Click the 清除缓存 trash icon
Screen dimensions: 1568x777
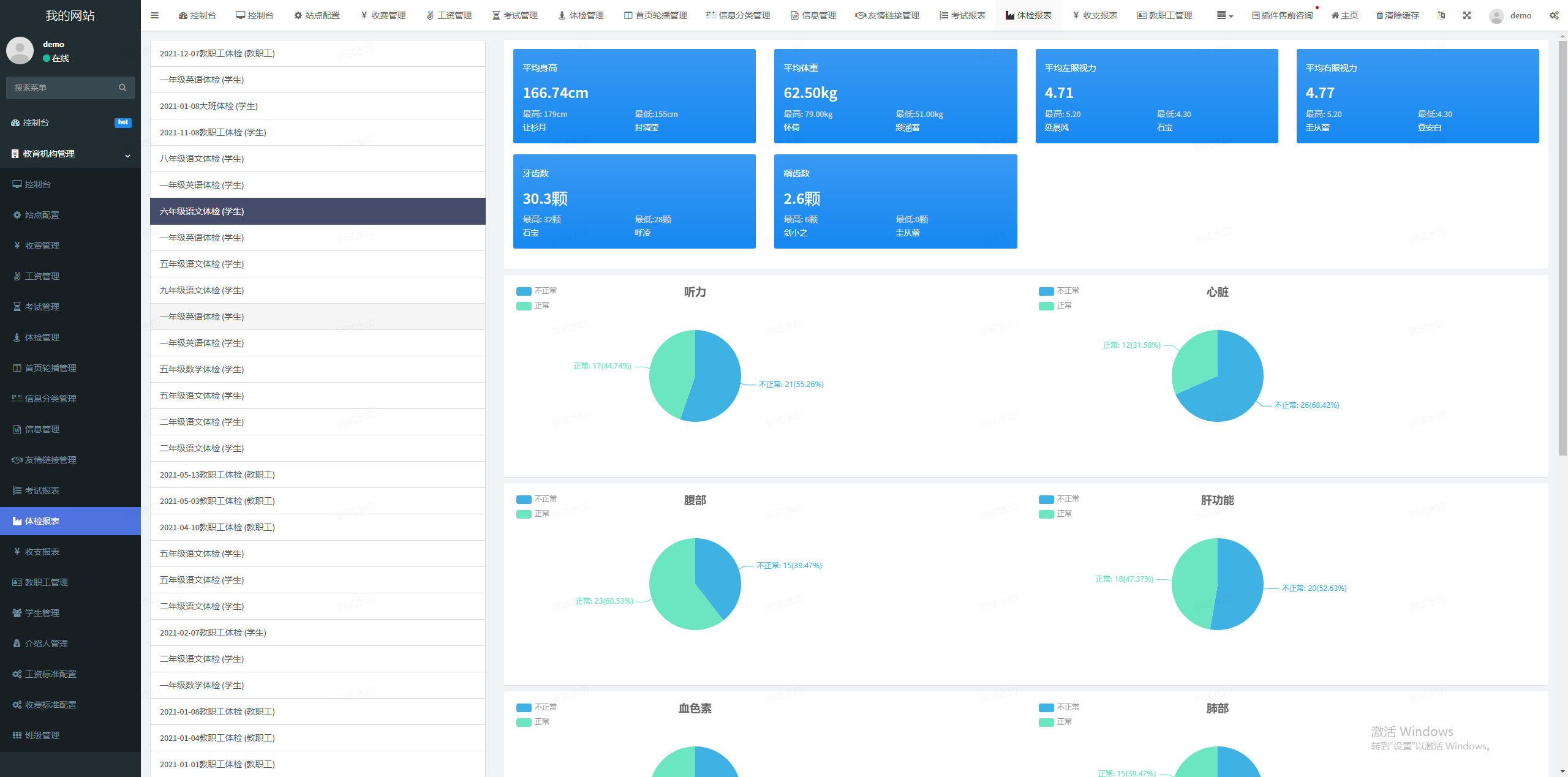pos(1380,15)
